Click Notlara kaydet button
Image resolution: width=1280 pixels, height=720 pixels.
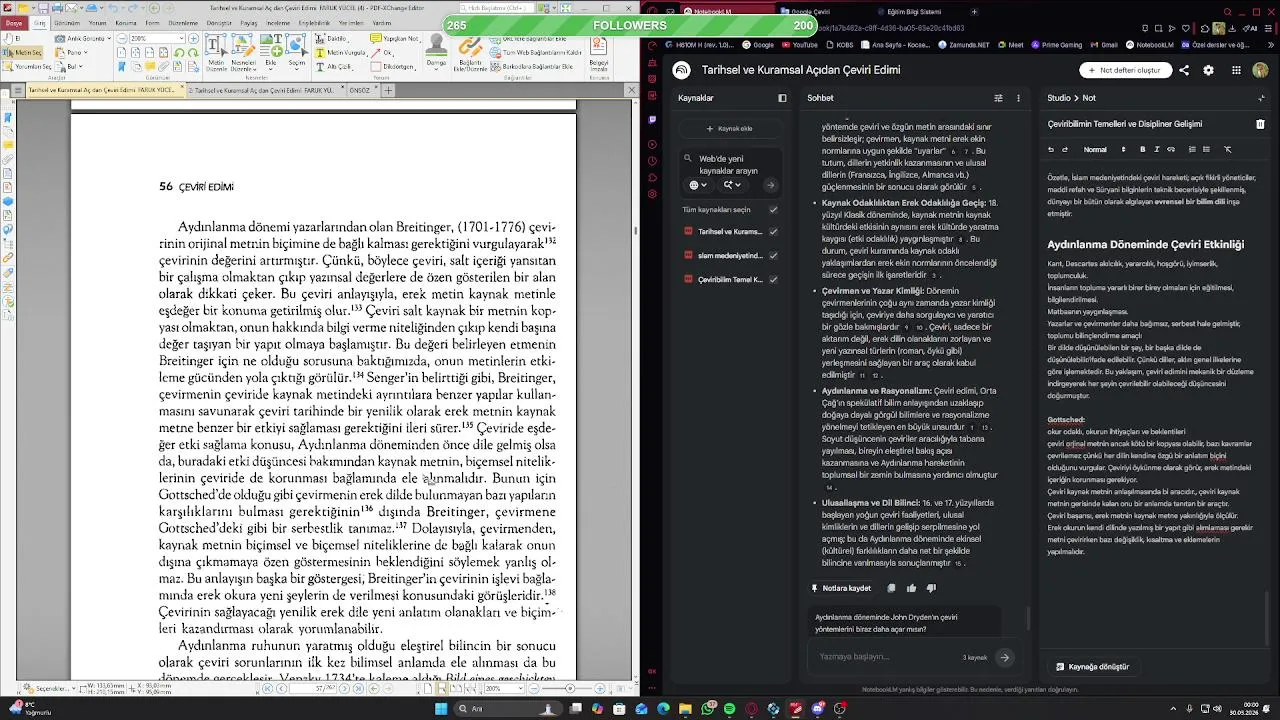pos(841,588)
